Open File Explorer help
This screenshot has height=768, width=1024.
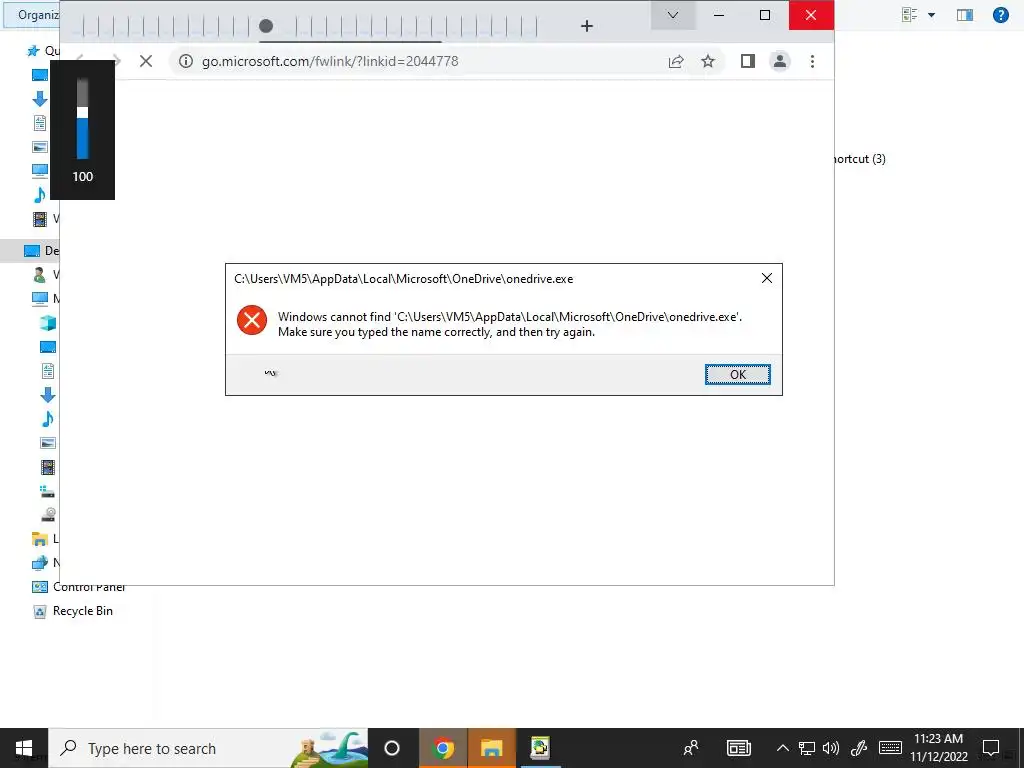(1000, 14)
